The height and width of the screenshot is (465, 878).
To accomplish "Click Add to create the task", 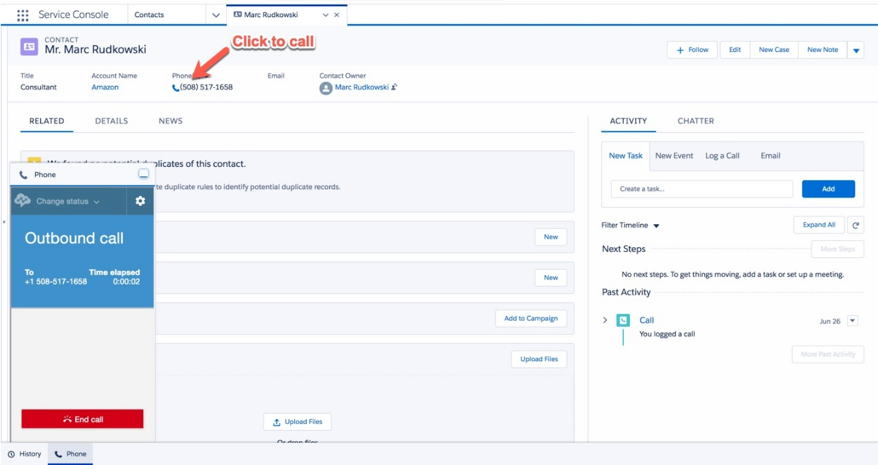I will [x=828, y=189].
